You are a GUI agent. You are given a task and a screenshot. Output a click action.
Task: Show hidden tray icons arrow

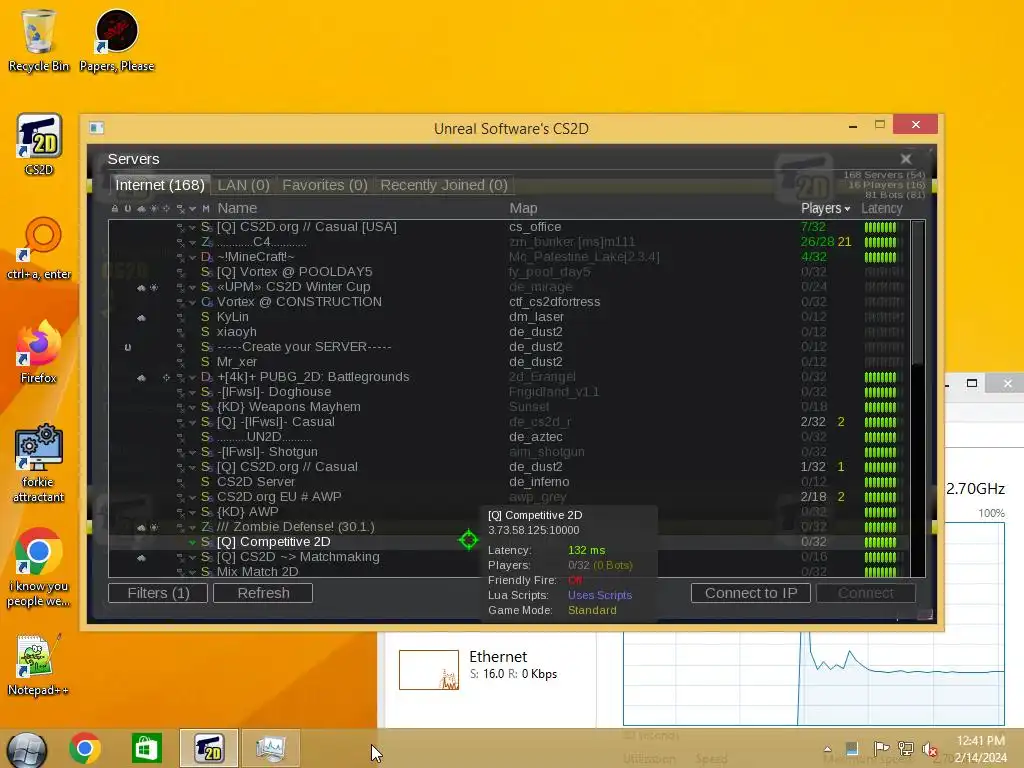coord(828,749)
